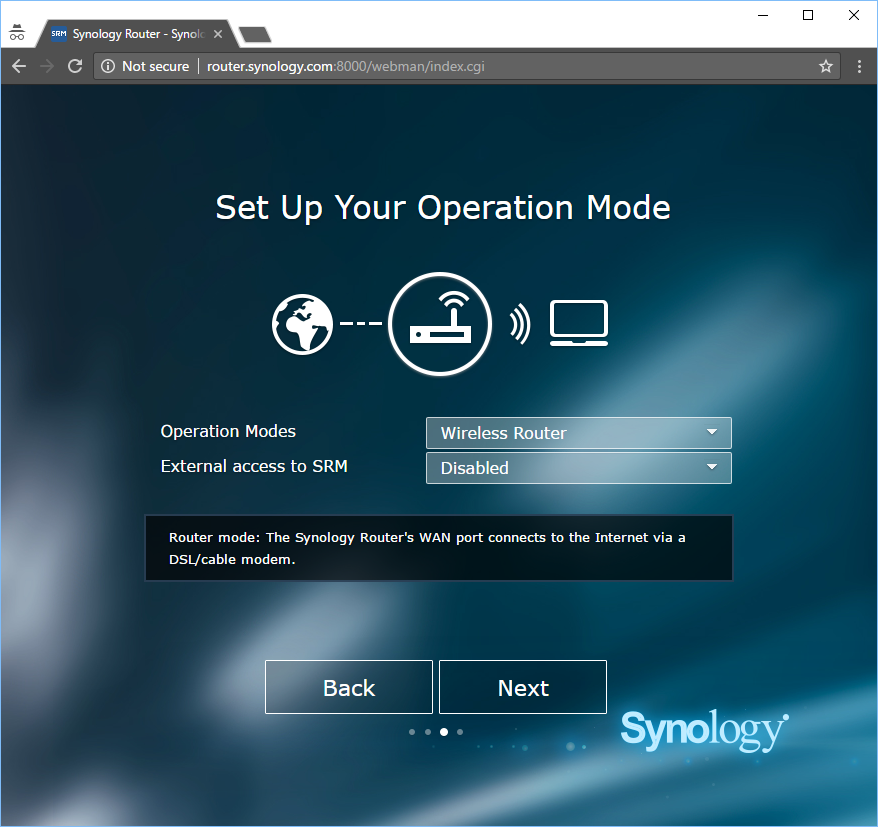Click the first wizard step dot

point(412,732)
